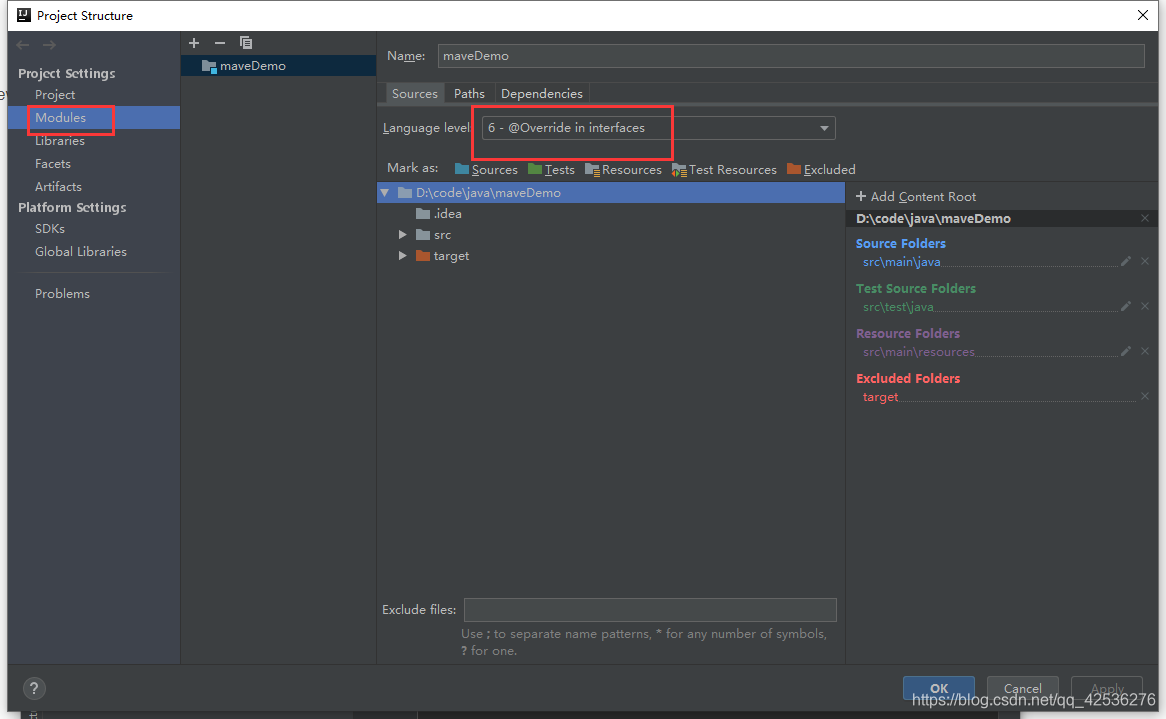This screenshot has height=719, width=1166.
Task: Select the Tests mark-as folder icon
Action: pos(537,169)
